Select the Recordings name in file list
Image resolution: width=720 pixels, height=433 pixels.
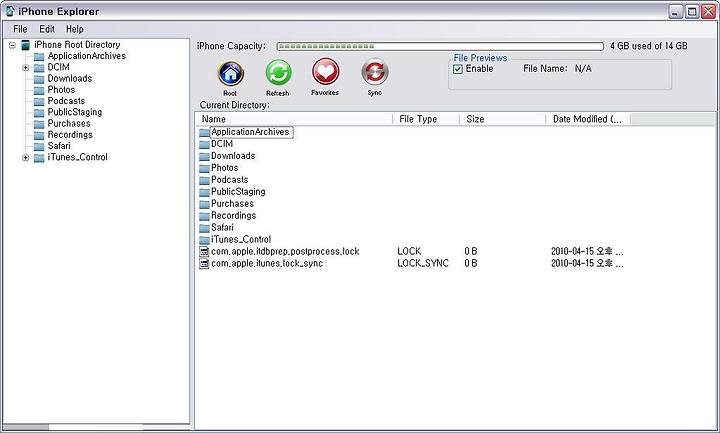click(233, 216)
